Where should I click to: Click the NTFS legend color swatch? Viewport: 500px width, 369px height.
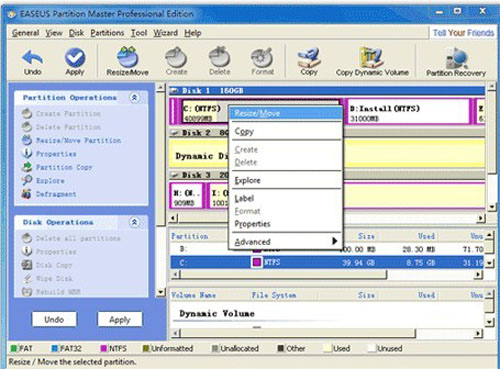pyautogui.click(x=104, y=348)
